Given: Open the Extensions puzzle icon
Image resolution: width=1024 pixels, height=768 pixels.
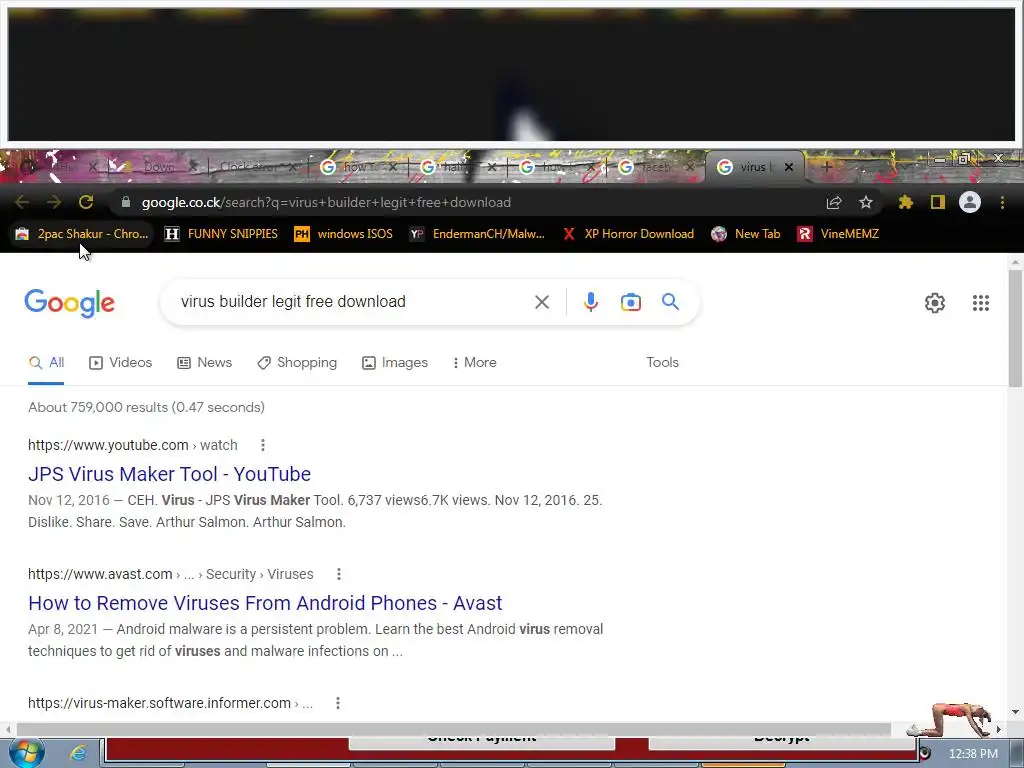Looking at the screenshot, I should tap(905, 202).
